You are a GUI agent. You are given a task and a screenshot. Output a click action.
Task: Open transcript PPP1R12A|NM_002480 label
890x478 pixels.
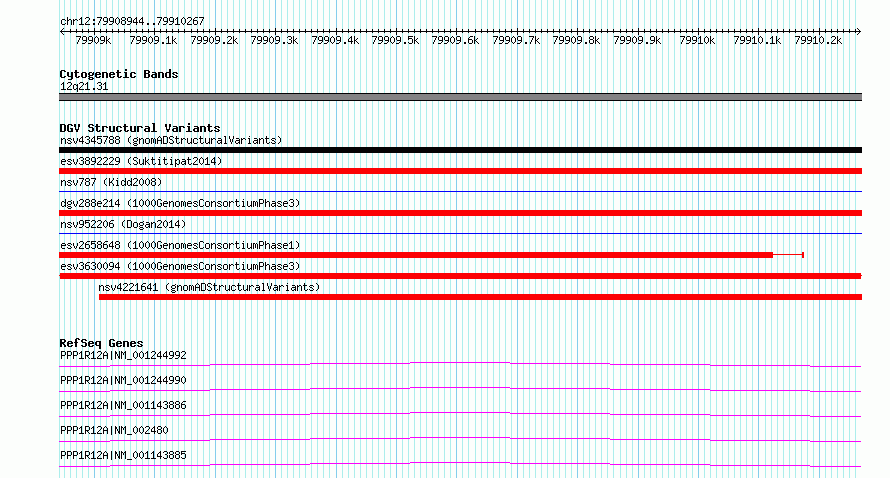pyautogui.click(x=114, y=430)
